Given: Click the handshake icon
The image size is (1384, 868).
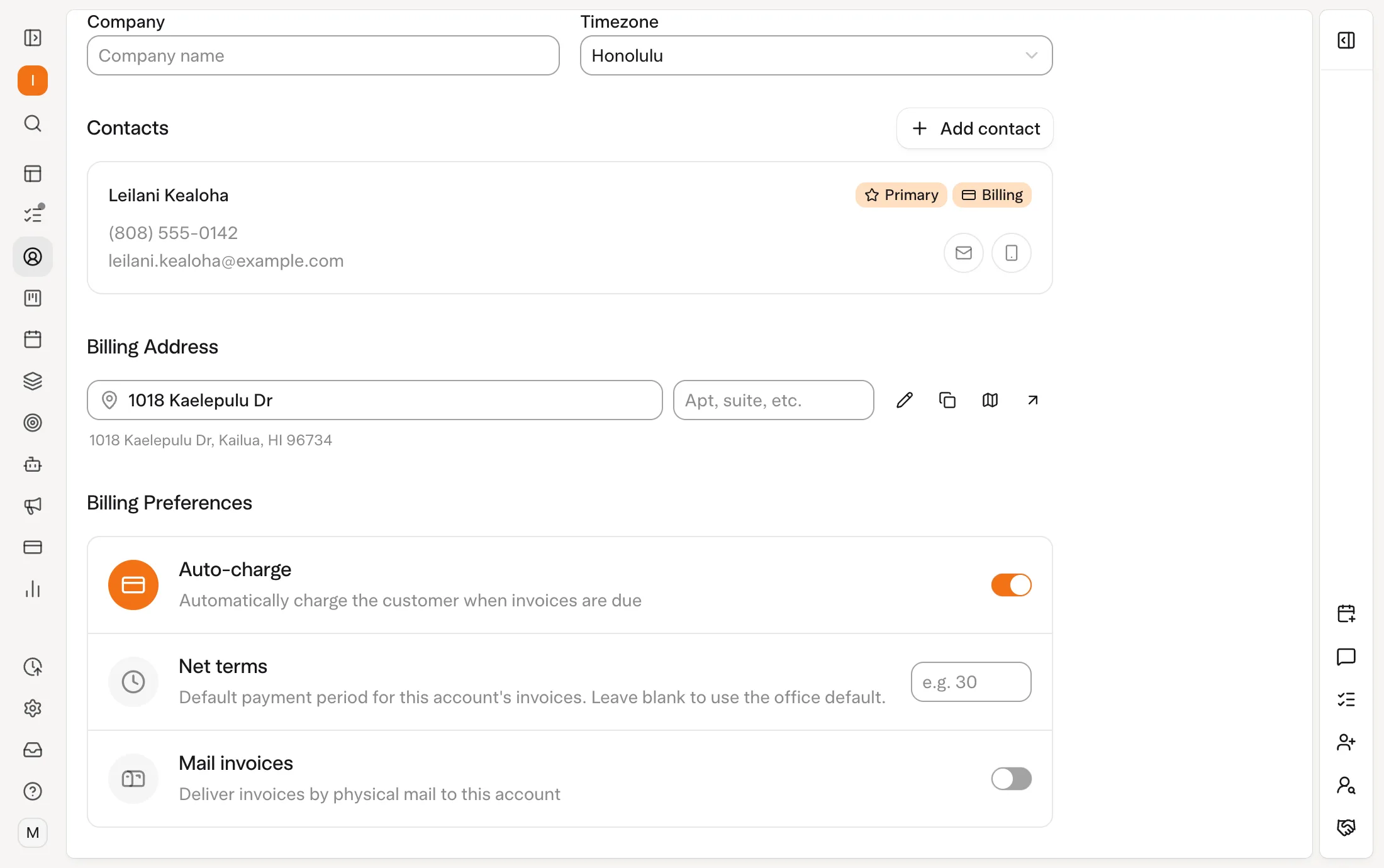Looking at the screenshot, I should coord(1346,827).
